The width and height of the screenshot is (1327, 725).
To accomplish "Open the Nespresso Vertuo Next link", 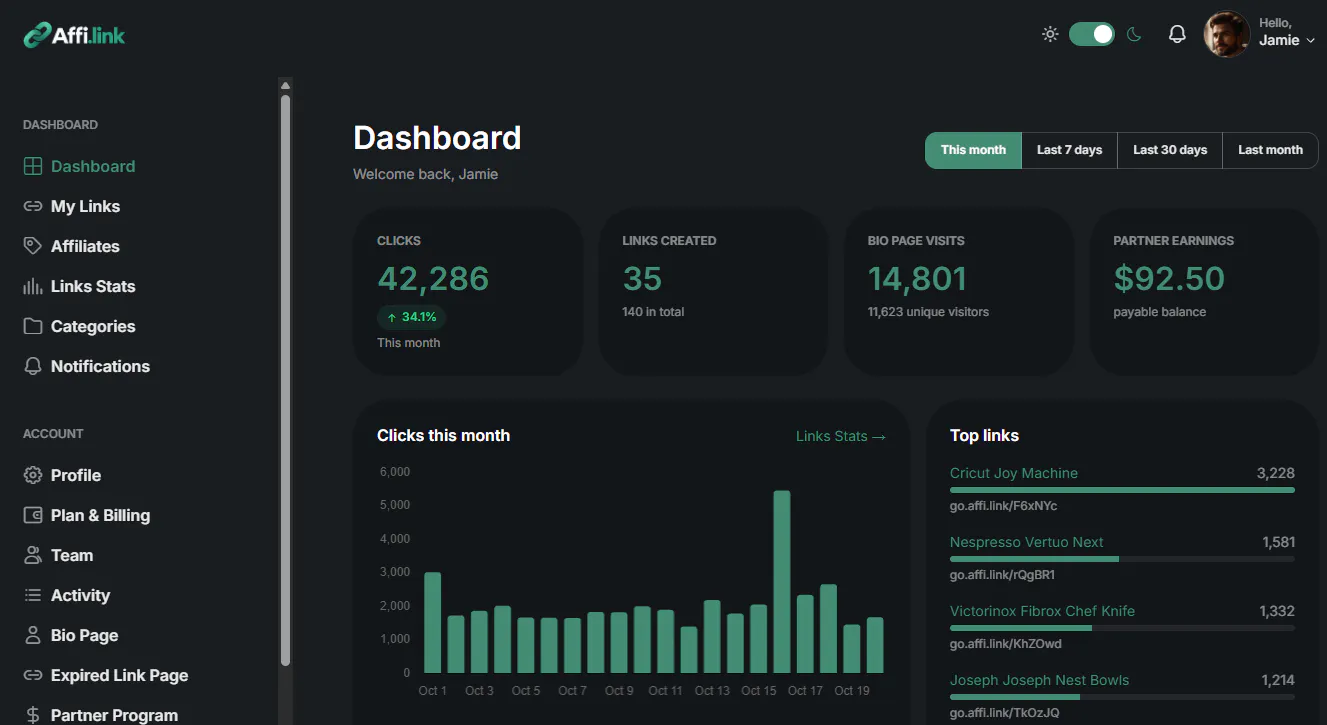I will [1027, 542].
